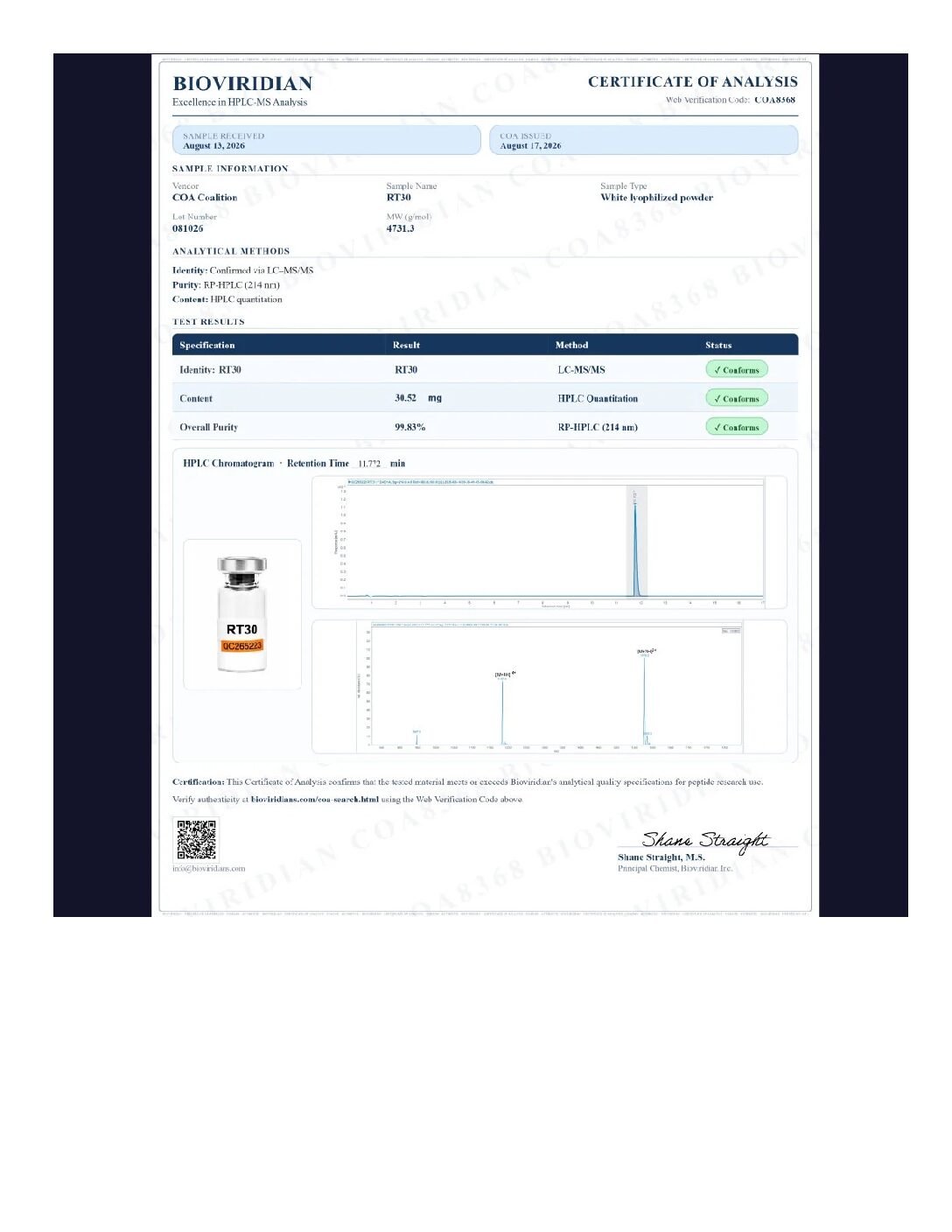
Task: Click the info@bioviridian.com email address
Action: (209, 869)
